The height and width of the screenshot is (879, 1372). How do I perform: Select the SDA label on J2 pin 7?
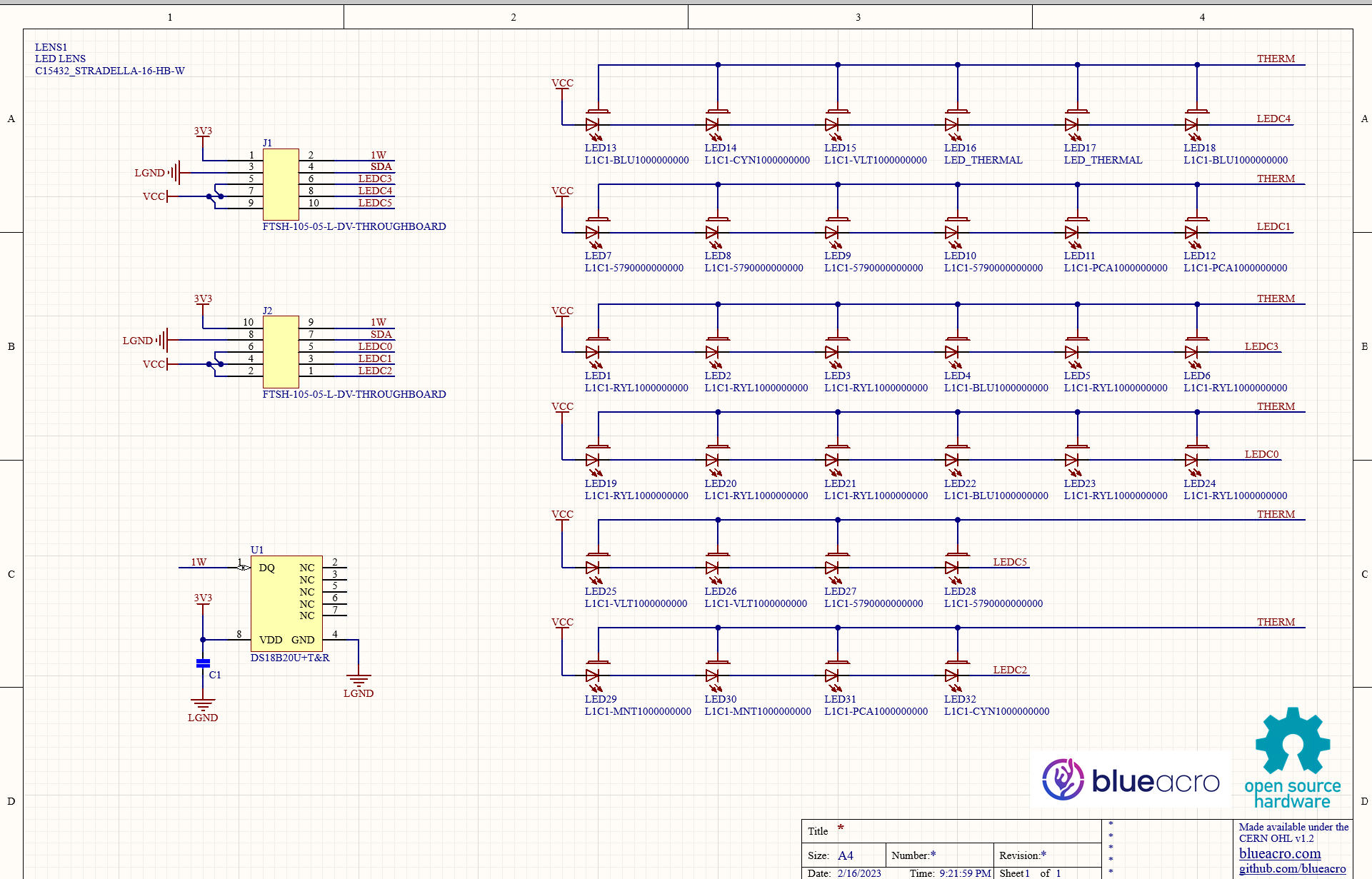point(381,334)
